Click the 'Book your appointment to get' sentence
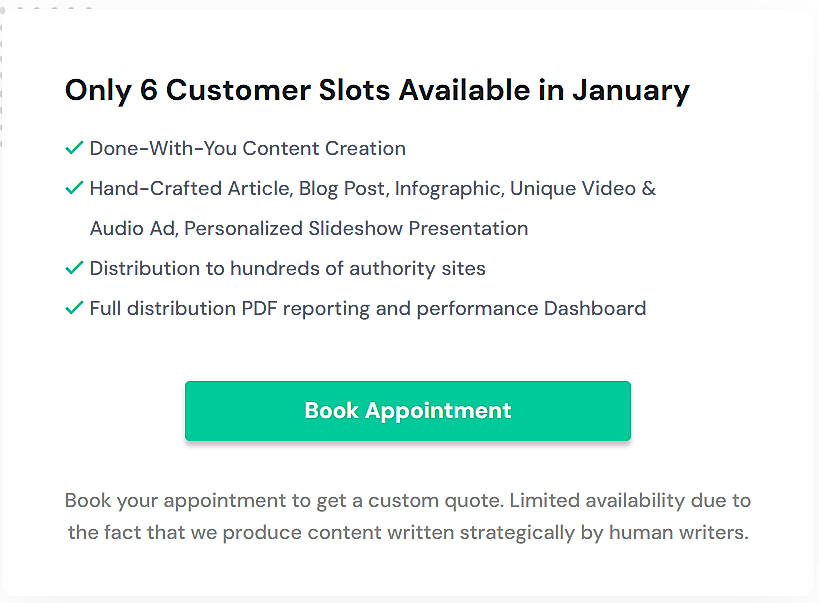Viewport: 819px width, 603px height. tap(407, 501)
